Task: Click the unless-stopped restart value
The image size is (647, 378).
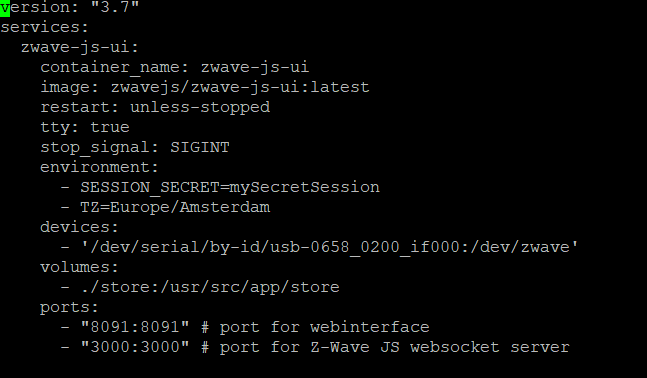Action: point(200,107)
